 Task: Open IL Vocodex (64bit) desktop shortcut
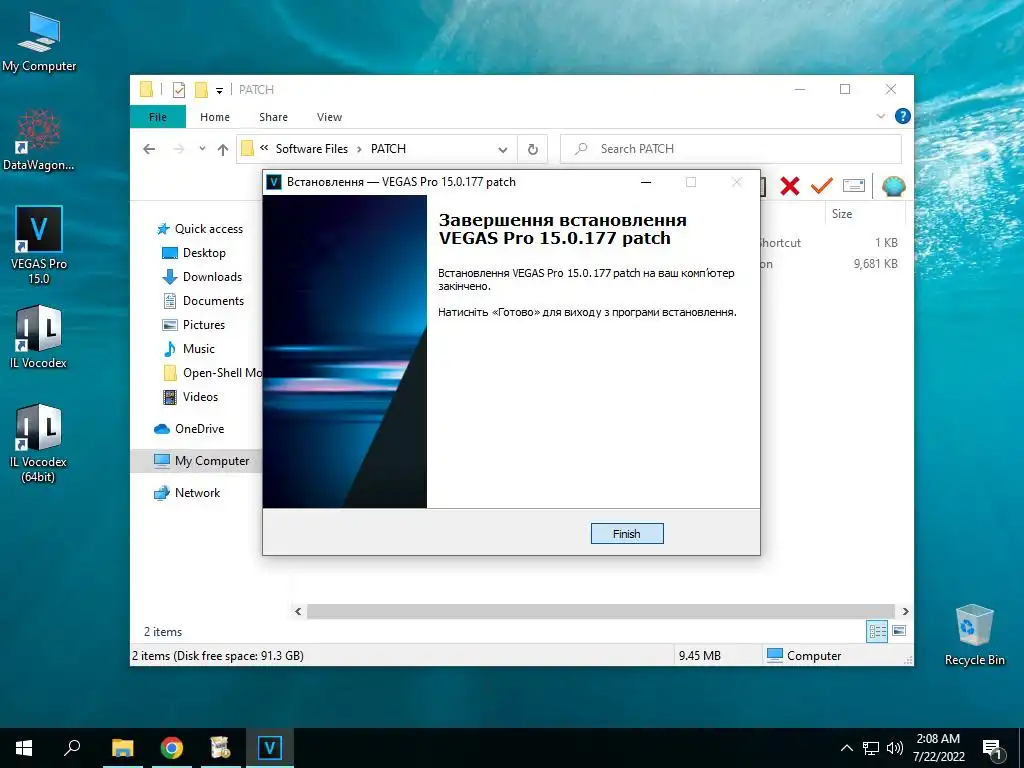pyautogui.click(x=39, y=444)
